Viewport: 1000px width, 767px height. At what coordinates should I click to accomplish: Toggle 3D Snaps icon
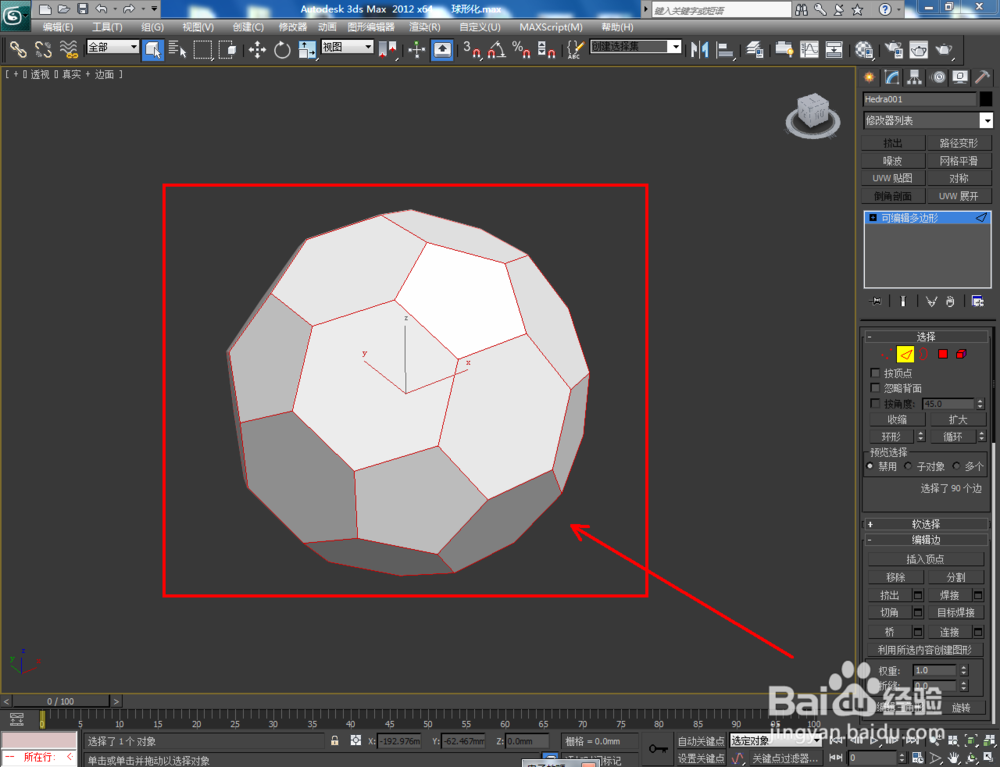pyautogui.click(x=471, y=49)
